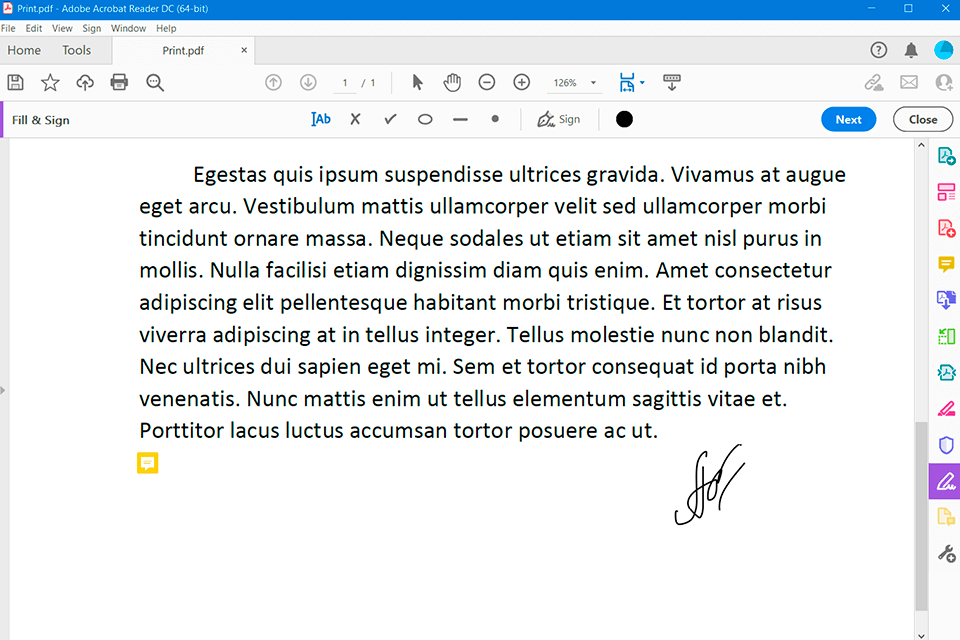Image resolution: width=960 pixels, height=640 pixels.
Task: Click the scroll down arrow
Action: point(921,636)
